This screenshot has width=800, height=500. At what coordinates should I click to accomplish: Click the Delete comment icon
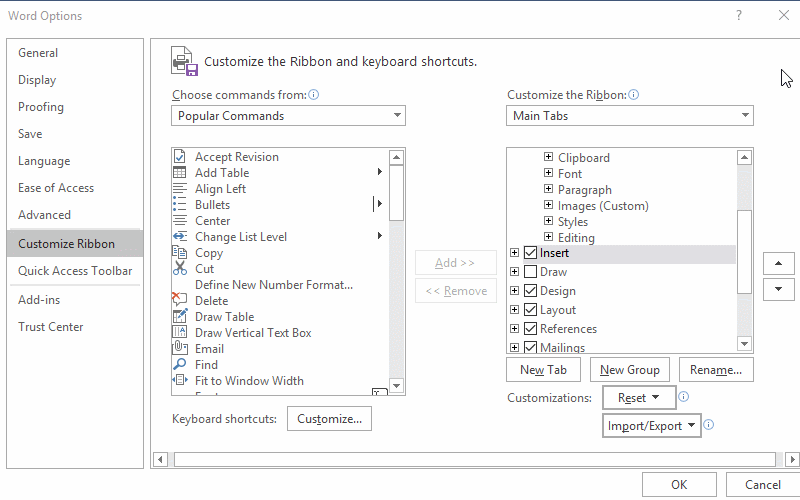180,299
